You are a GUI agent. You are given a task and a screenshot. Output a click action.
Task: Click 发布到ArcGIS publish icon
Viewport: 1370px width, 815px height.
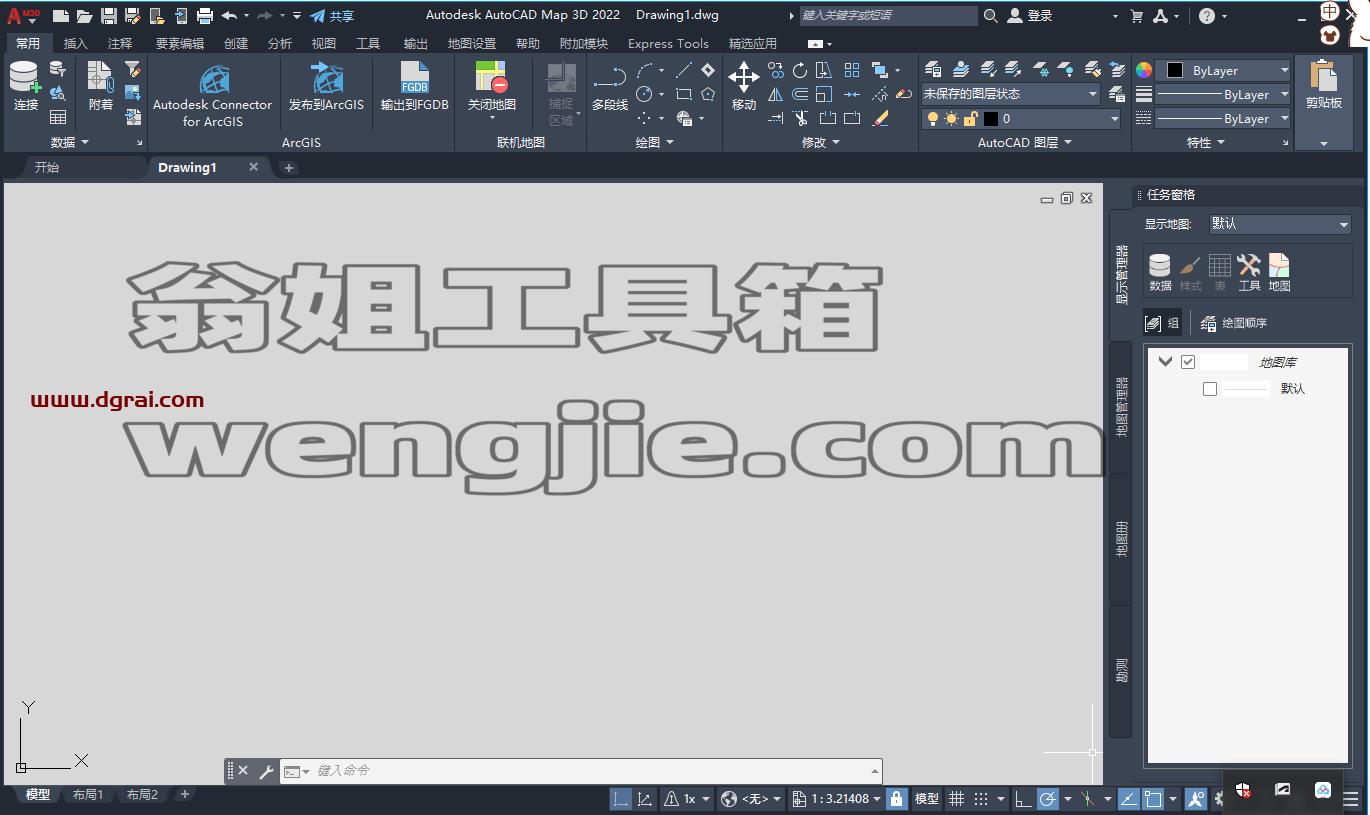[x=326, y=86]
